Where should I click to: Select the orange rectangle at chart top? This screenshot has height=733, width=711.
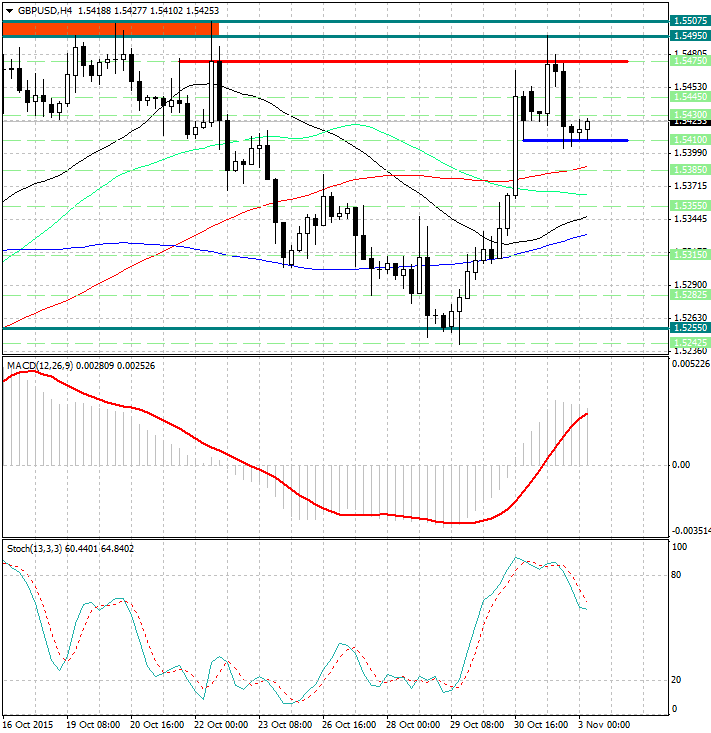click(x=110, y=29)
